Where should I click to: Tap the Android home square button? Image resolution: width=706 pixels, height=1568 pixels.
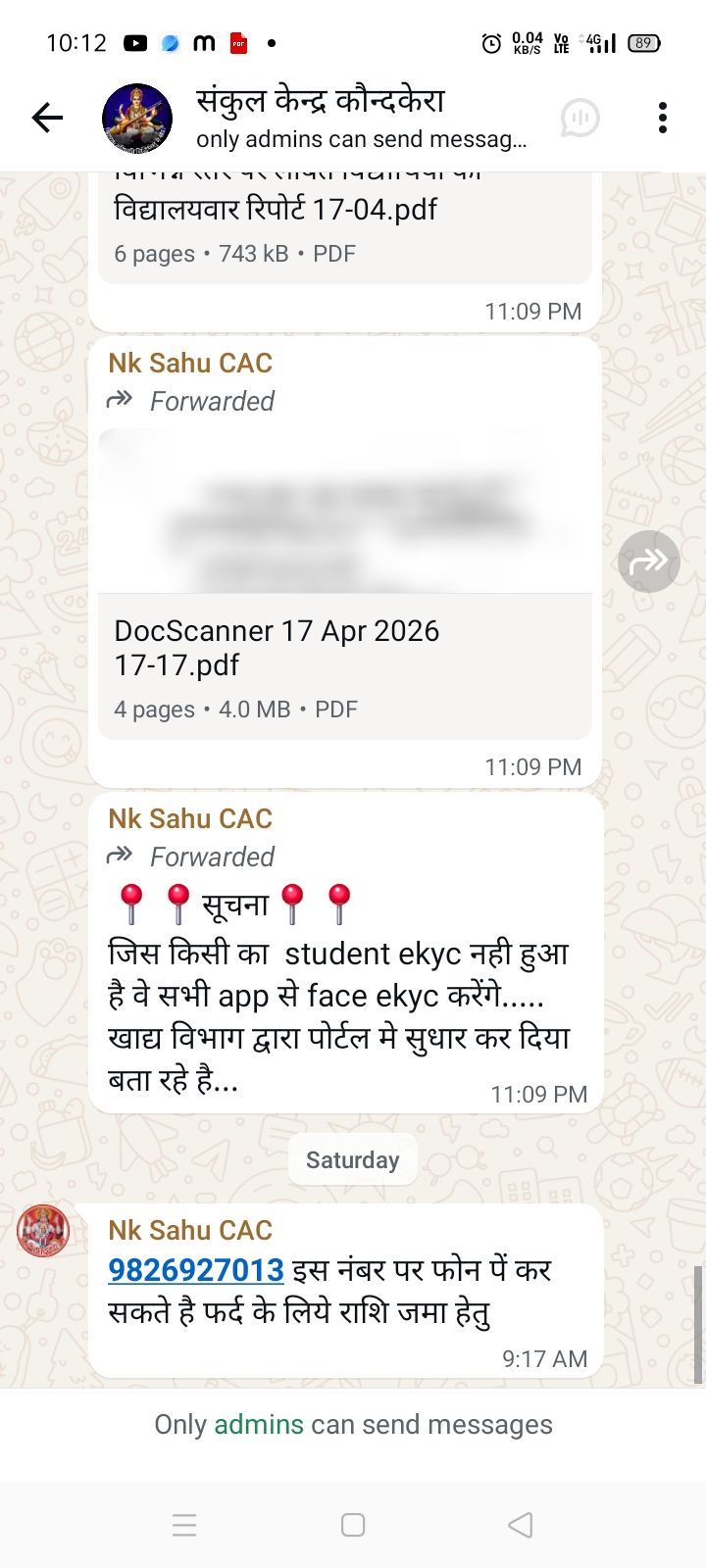[353, 1525]
